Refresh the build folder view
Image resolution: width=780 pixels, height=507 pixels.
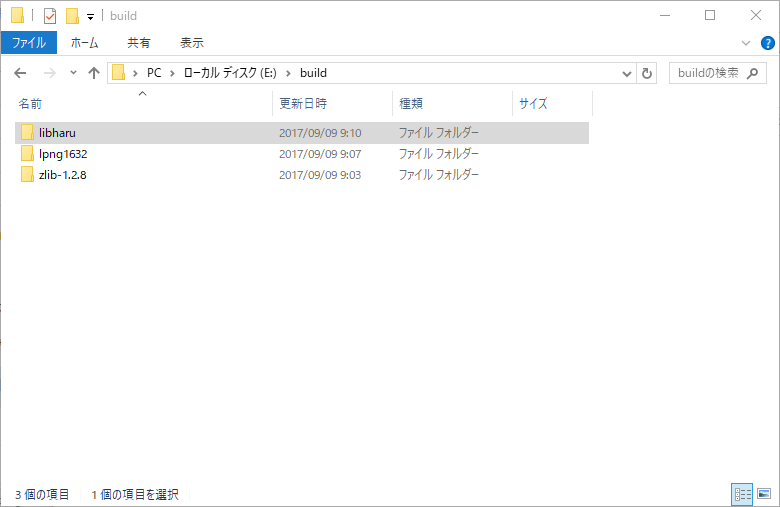(x=647, y=74)
